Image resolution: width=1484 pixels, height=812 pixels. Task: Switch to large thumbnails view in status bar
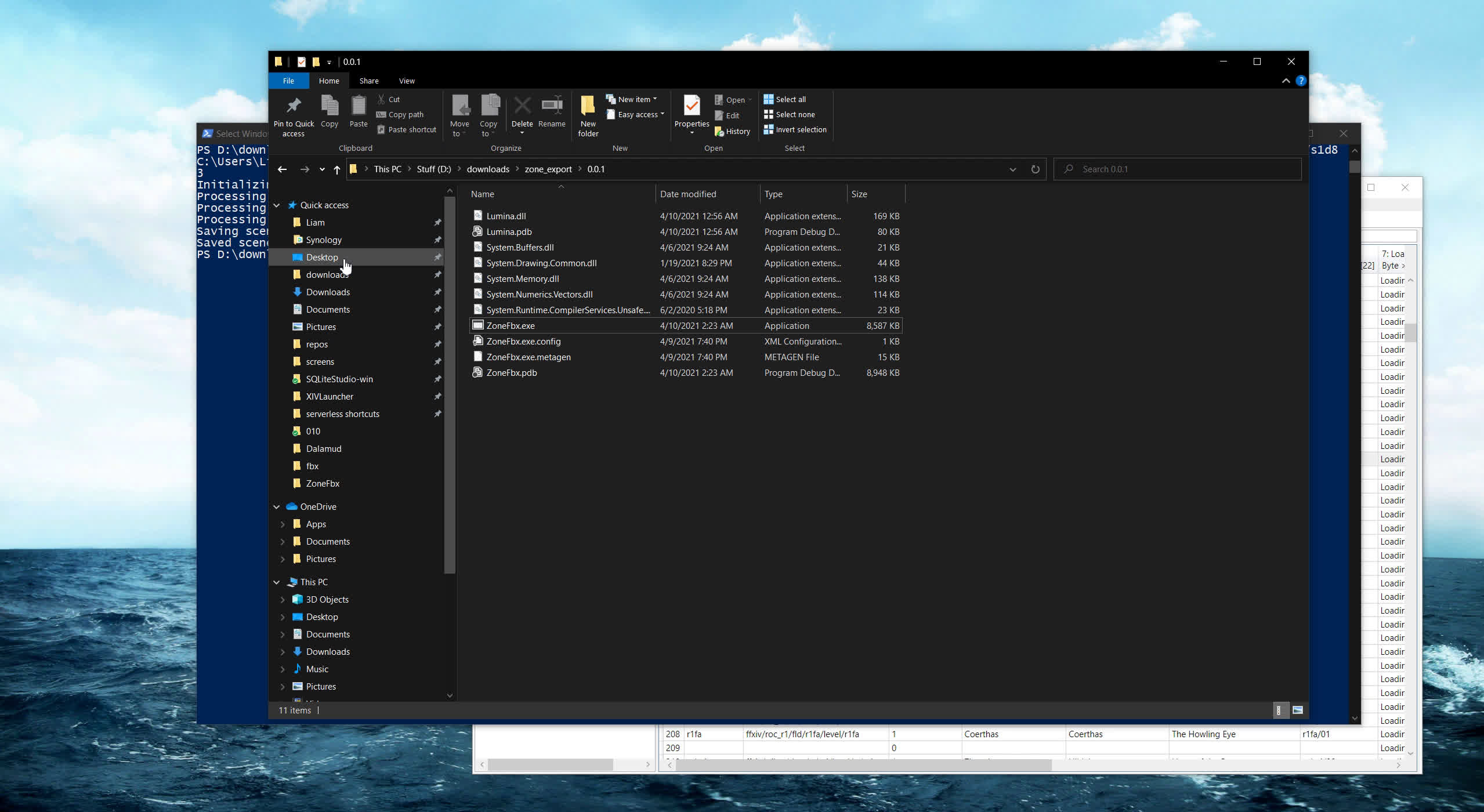click(1298, 710)
